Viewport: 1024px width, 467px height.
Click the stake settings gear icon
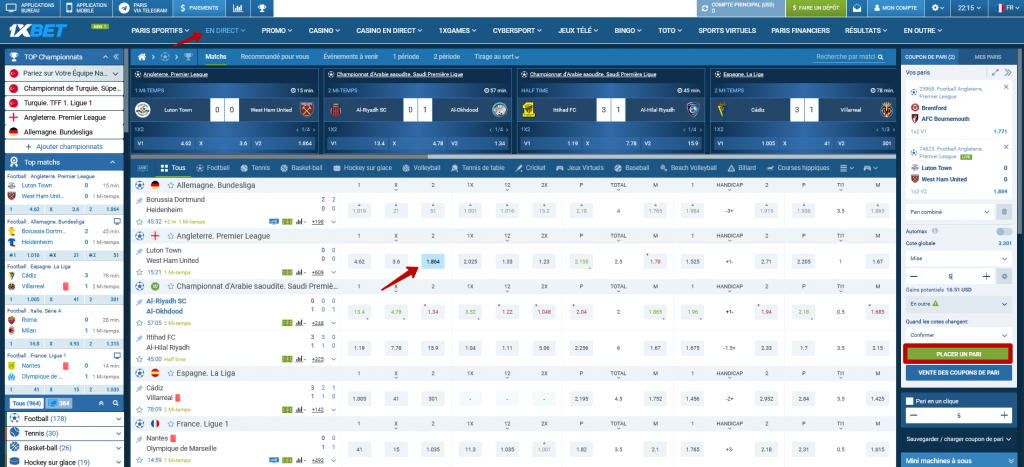1004,275
